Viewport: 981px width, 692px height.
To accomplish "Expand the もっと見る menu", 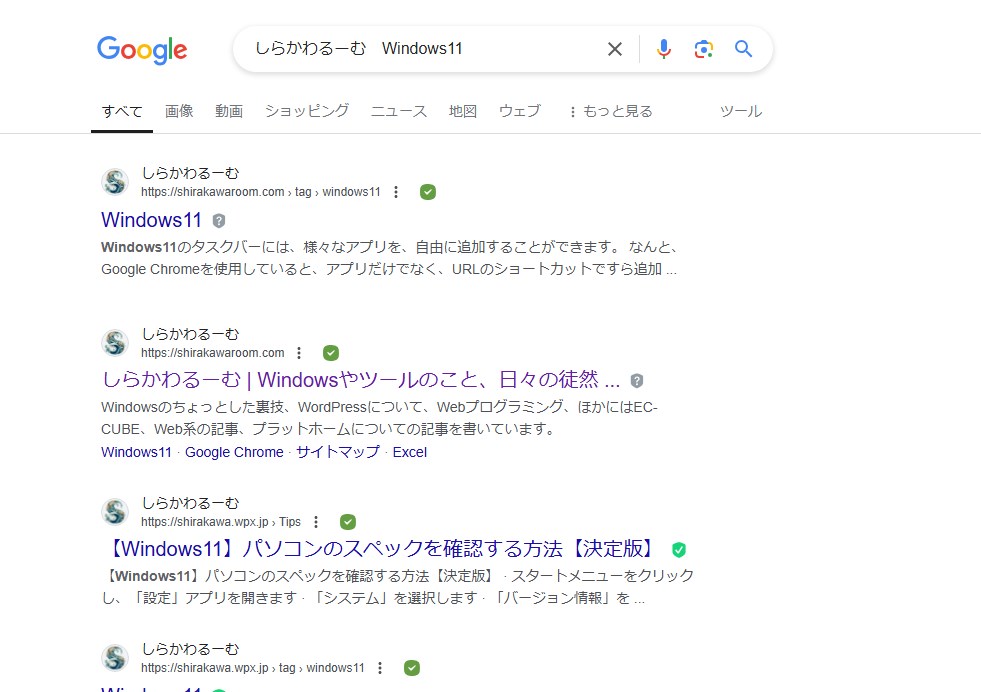I will tap(610, 111).
